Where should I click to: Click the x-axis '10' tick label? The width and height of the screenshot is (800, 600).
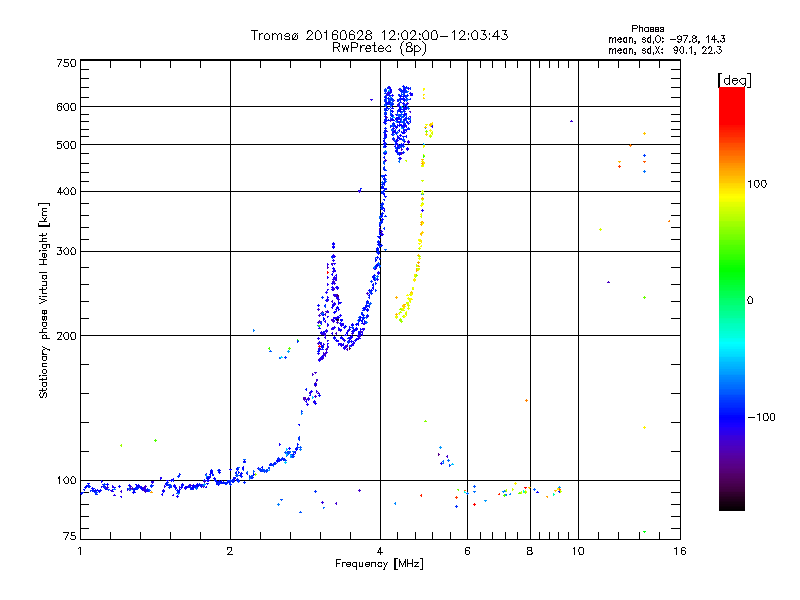tap(578, 551)
